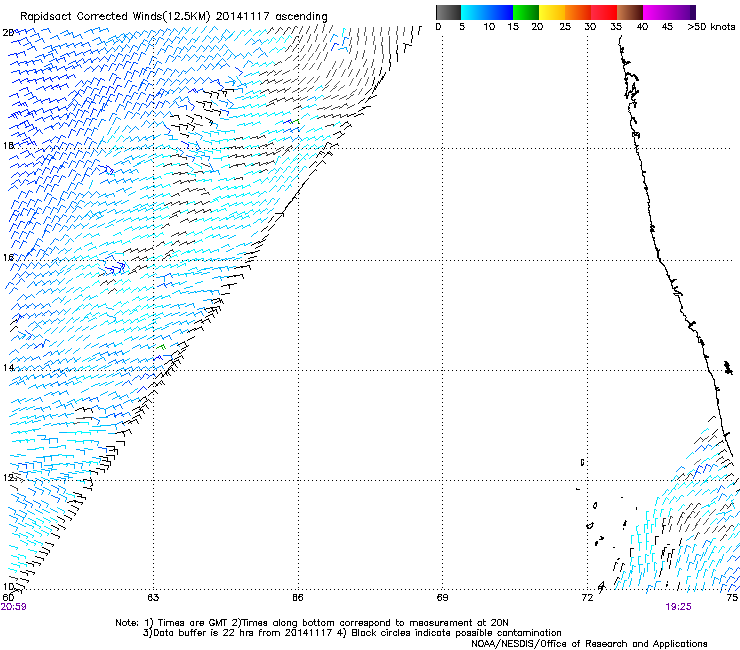Click the green wind barb near 14N 63E
The image size is (740, 650).
click(x=161, y=347)
